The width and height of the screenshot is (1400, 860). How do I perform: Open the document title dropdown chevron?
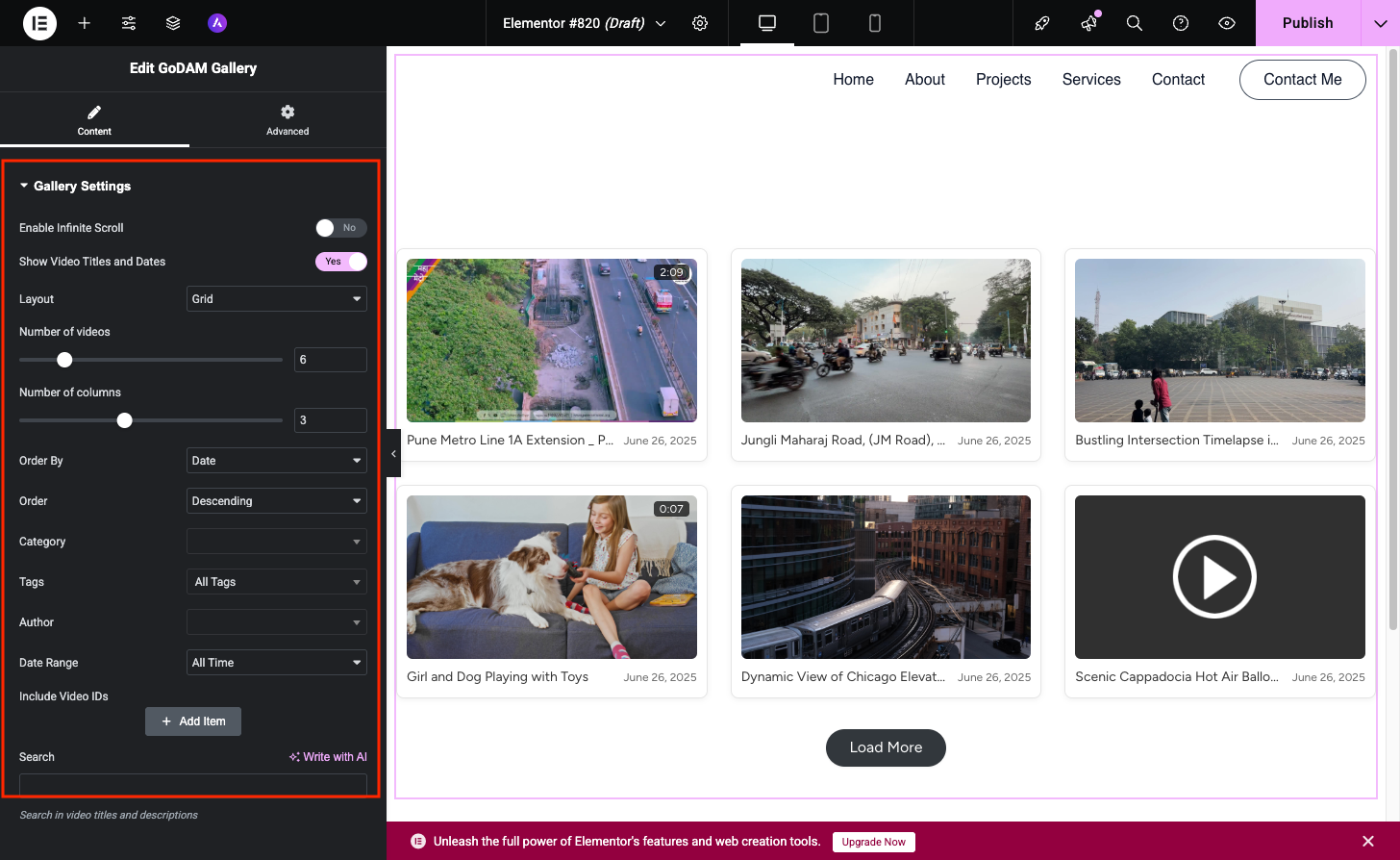pos(661,23)
